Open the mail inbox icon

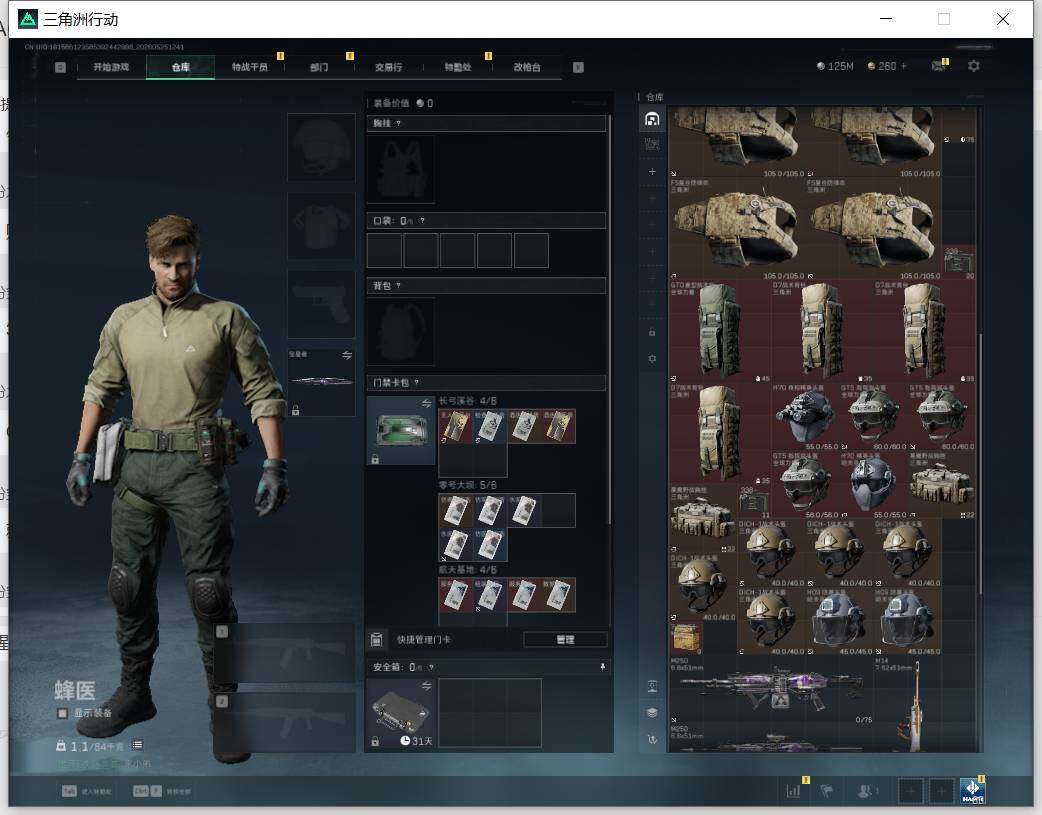pos(938,66)
